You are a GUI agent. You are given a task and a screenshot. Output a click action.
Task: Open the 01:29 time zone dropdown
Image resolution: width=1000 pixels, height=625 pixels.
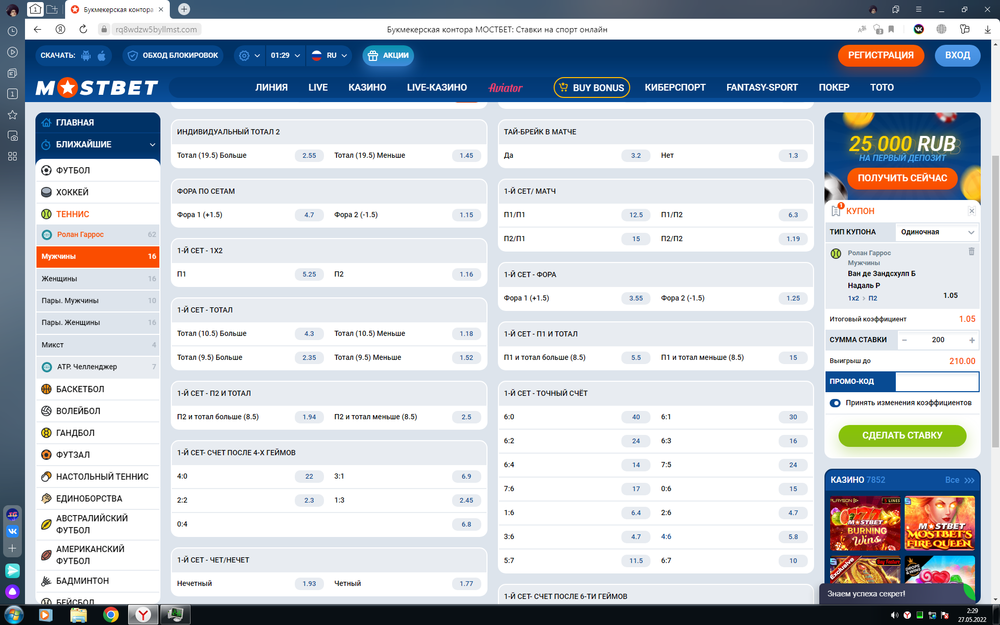[x=284, y=55]
